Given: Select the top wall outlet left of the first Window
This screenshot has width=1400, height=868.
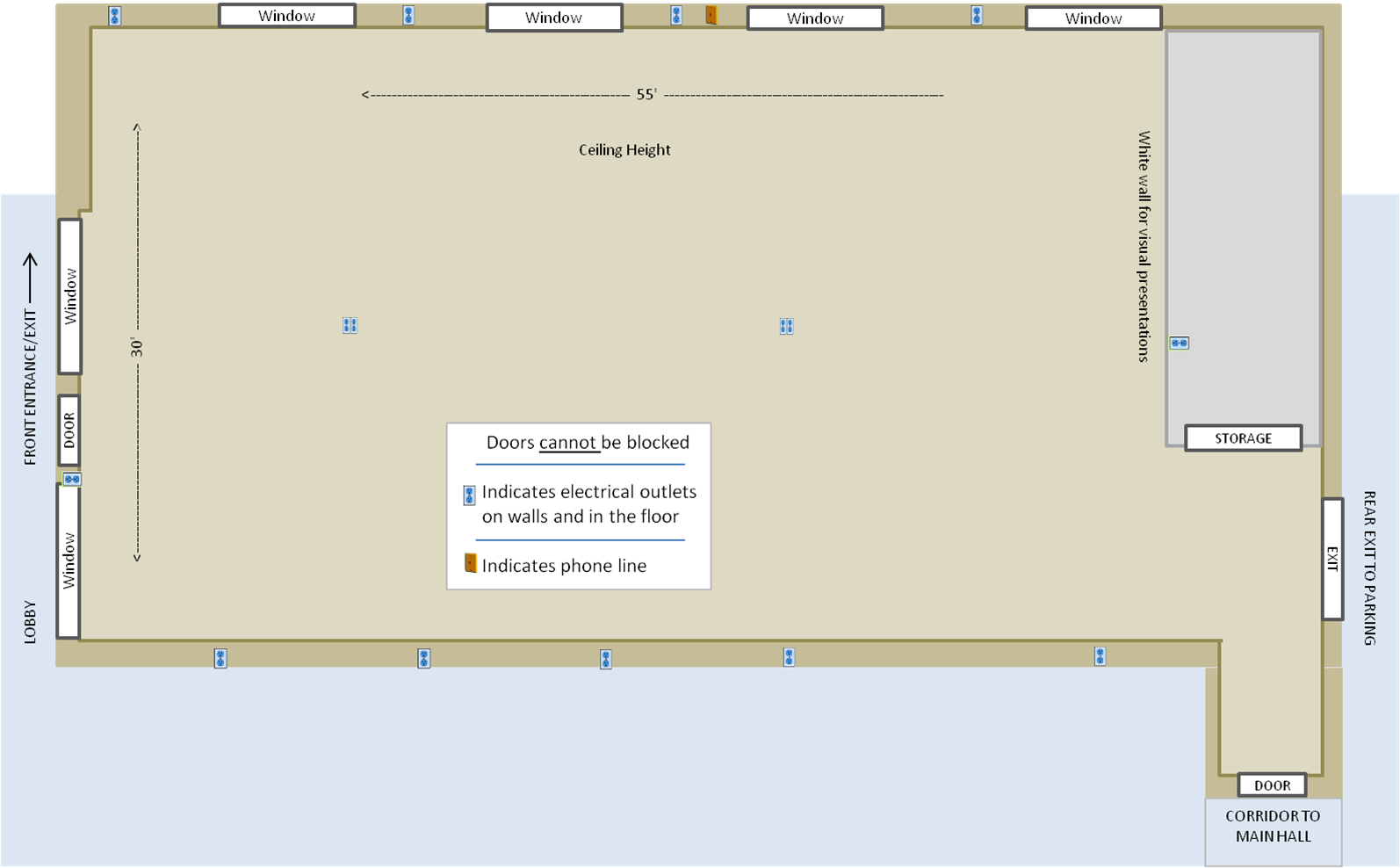Looking at the screenshot, I should pos(115,16).
